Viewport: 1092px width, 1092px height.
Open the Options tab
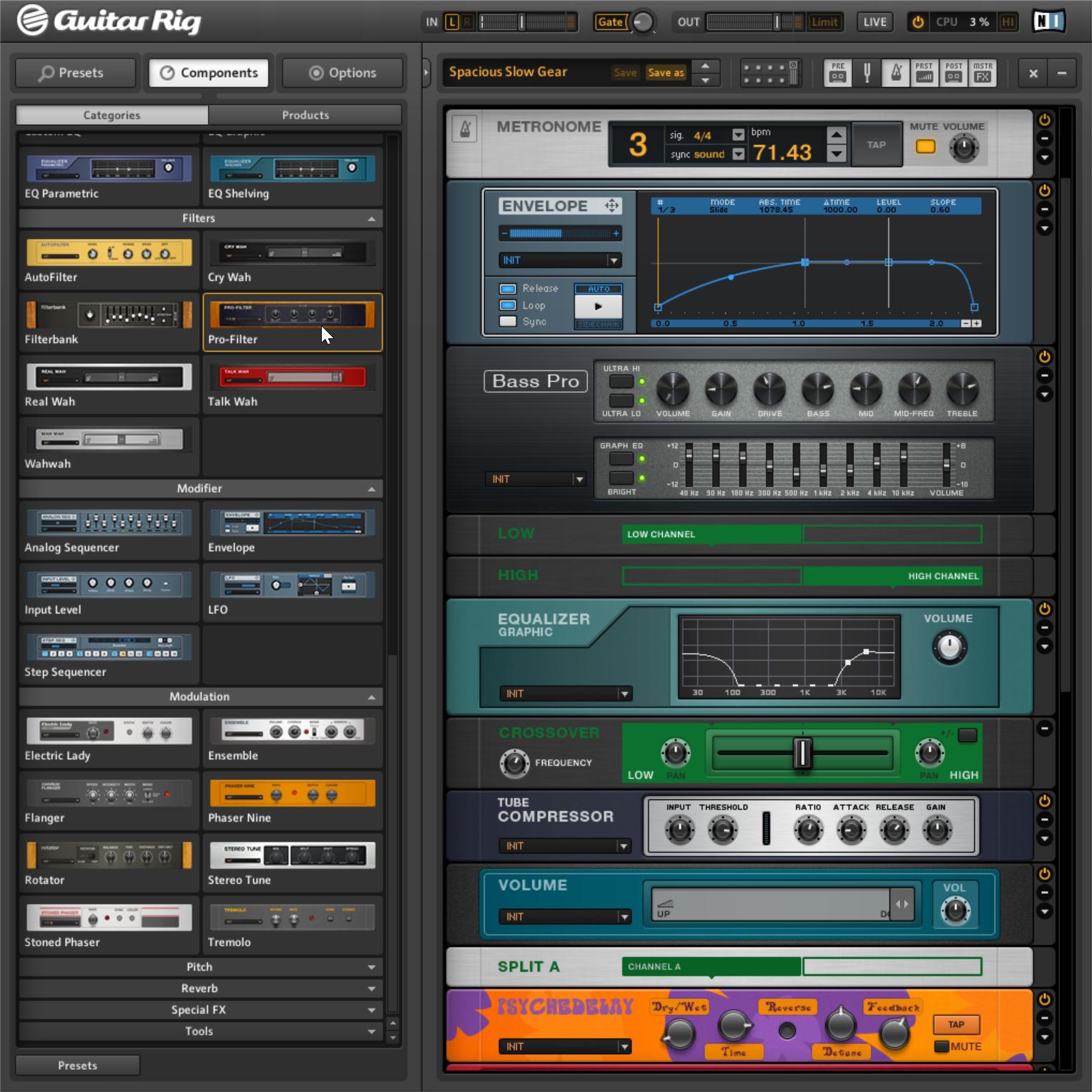343,73
